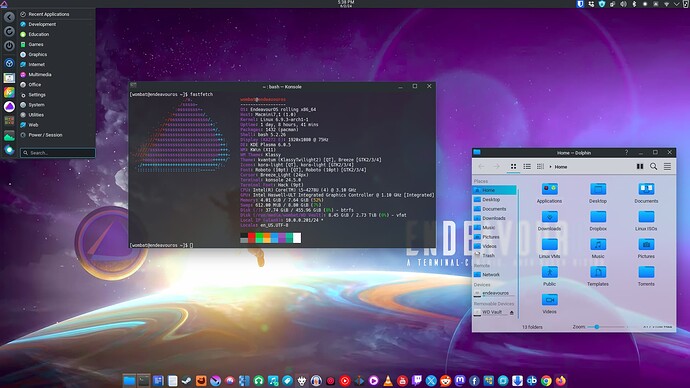Switch Dolphin to Compact view mode
The height and width of the screenshot is (388, 690).
pos(527,167)
